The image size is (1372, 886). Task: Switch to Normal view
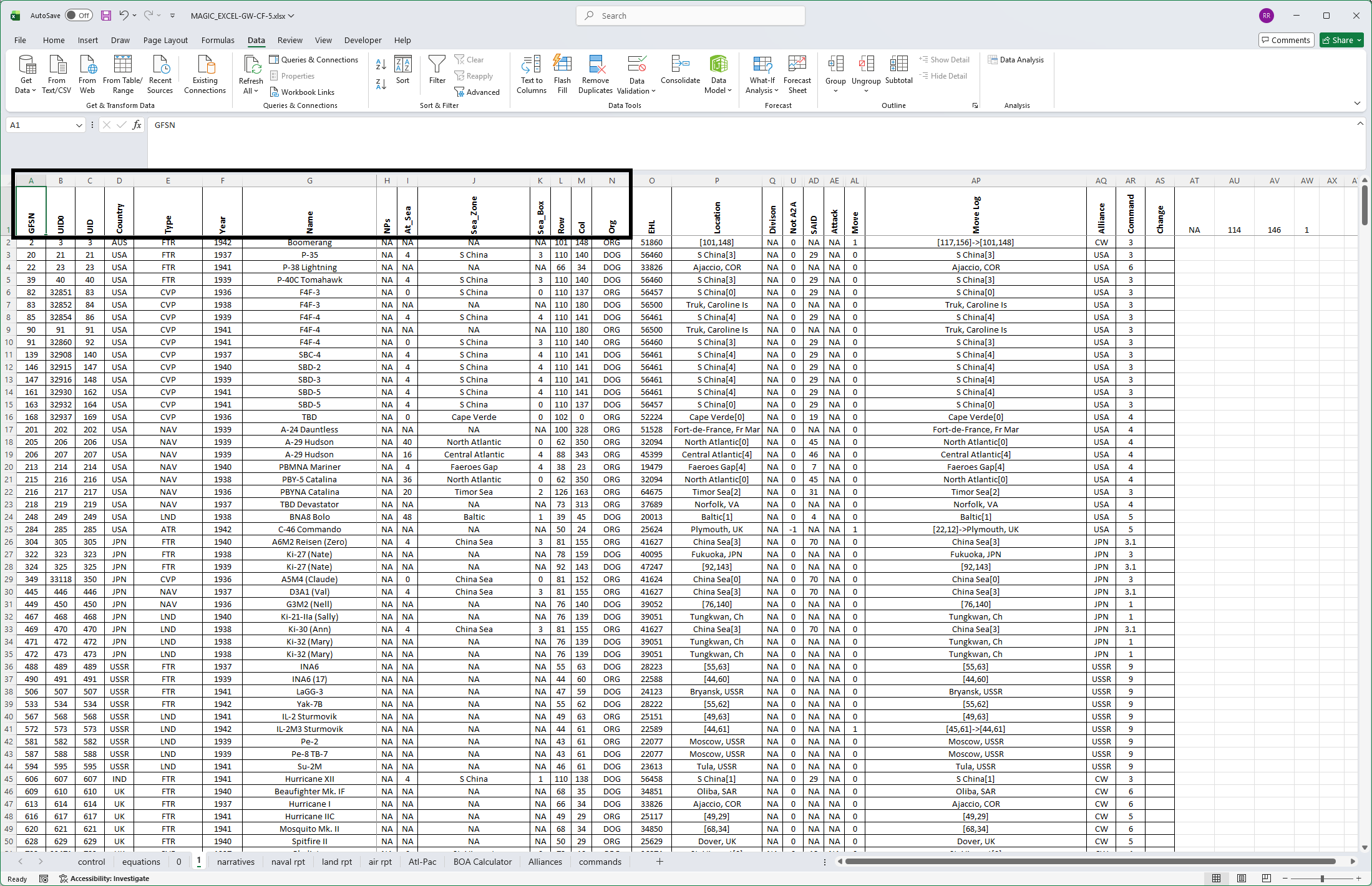[x=1216, y=878]
